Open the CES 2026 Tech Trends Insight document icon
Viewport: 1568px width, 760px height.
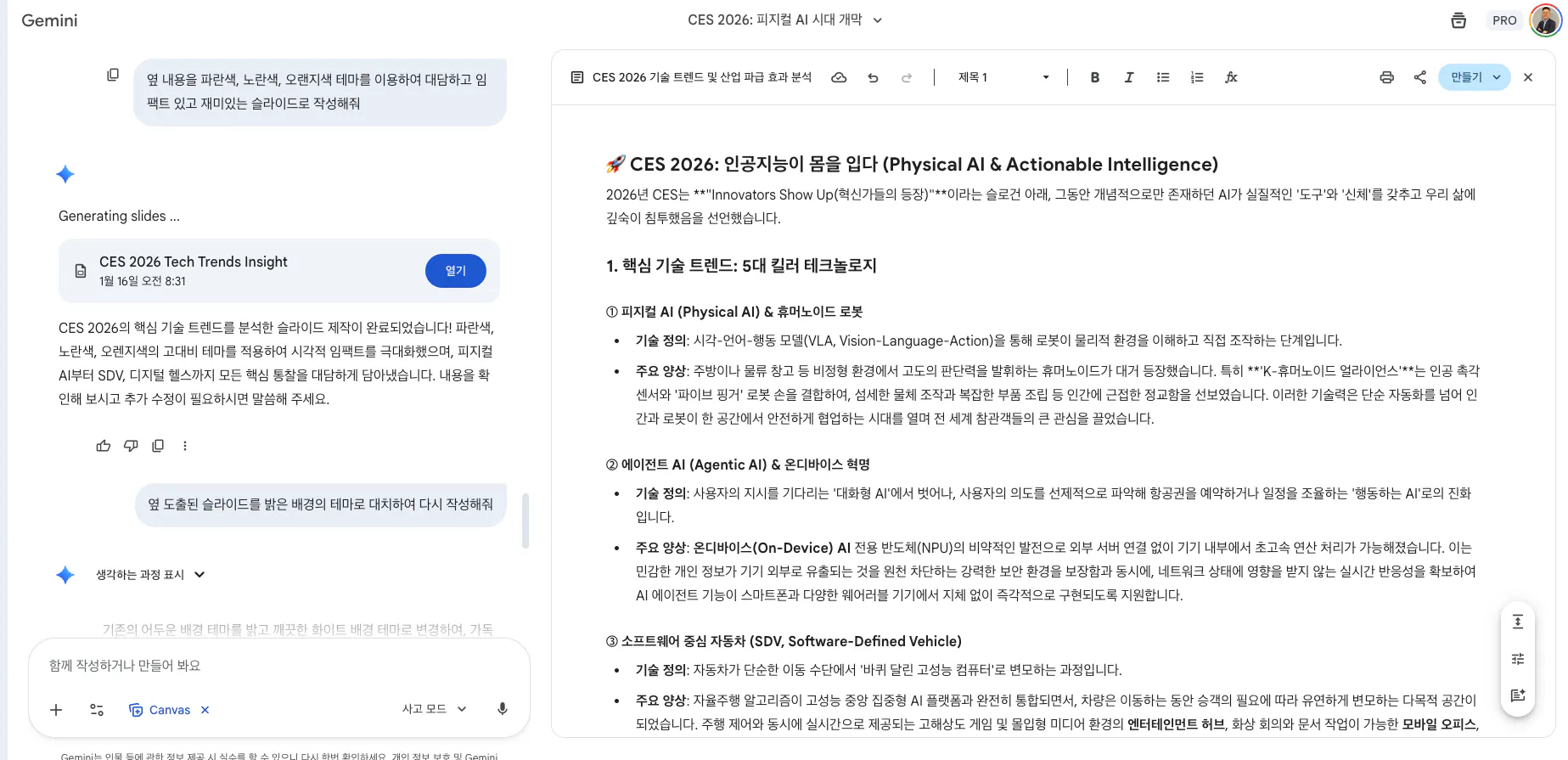point(81,271)
